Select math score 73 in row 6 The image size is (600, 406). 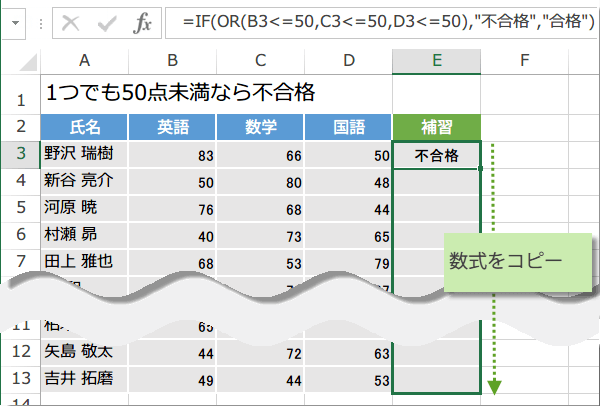click(x=260, y=235)
